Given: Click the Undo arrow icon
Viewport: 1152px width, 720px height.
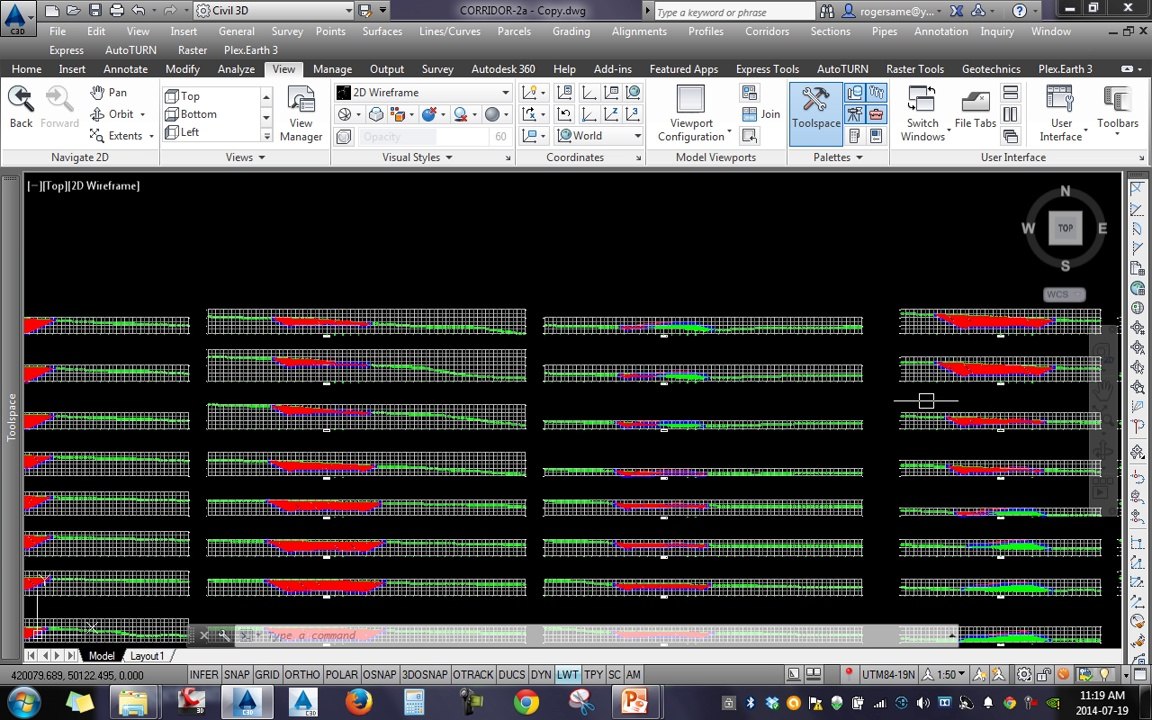Looking at the screenshot, I should [138, 10].
